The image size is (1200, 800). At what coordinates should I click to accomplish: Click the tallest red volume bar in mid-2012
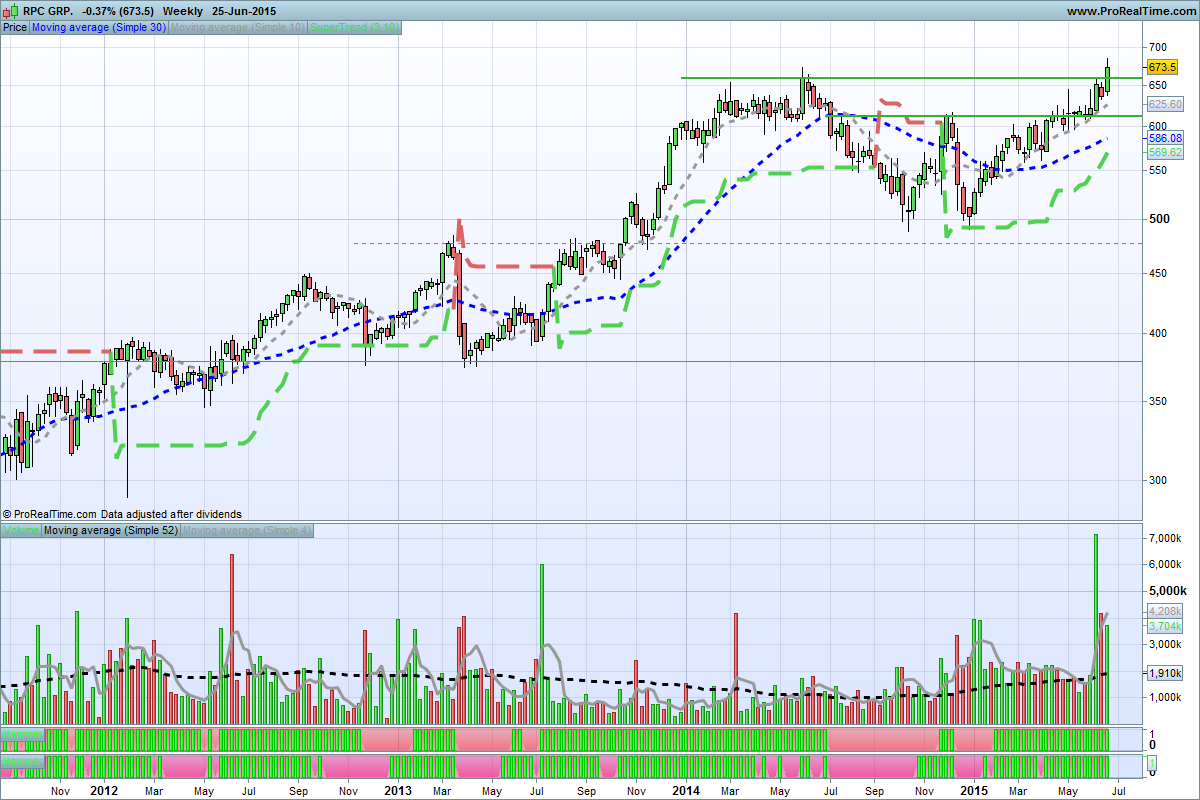point(231,639)
